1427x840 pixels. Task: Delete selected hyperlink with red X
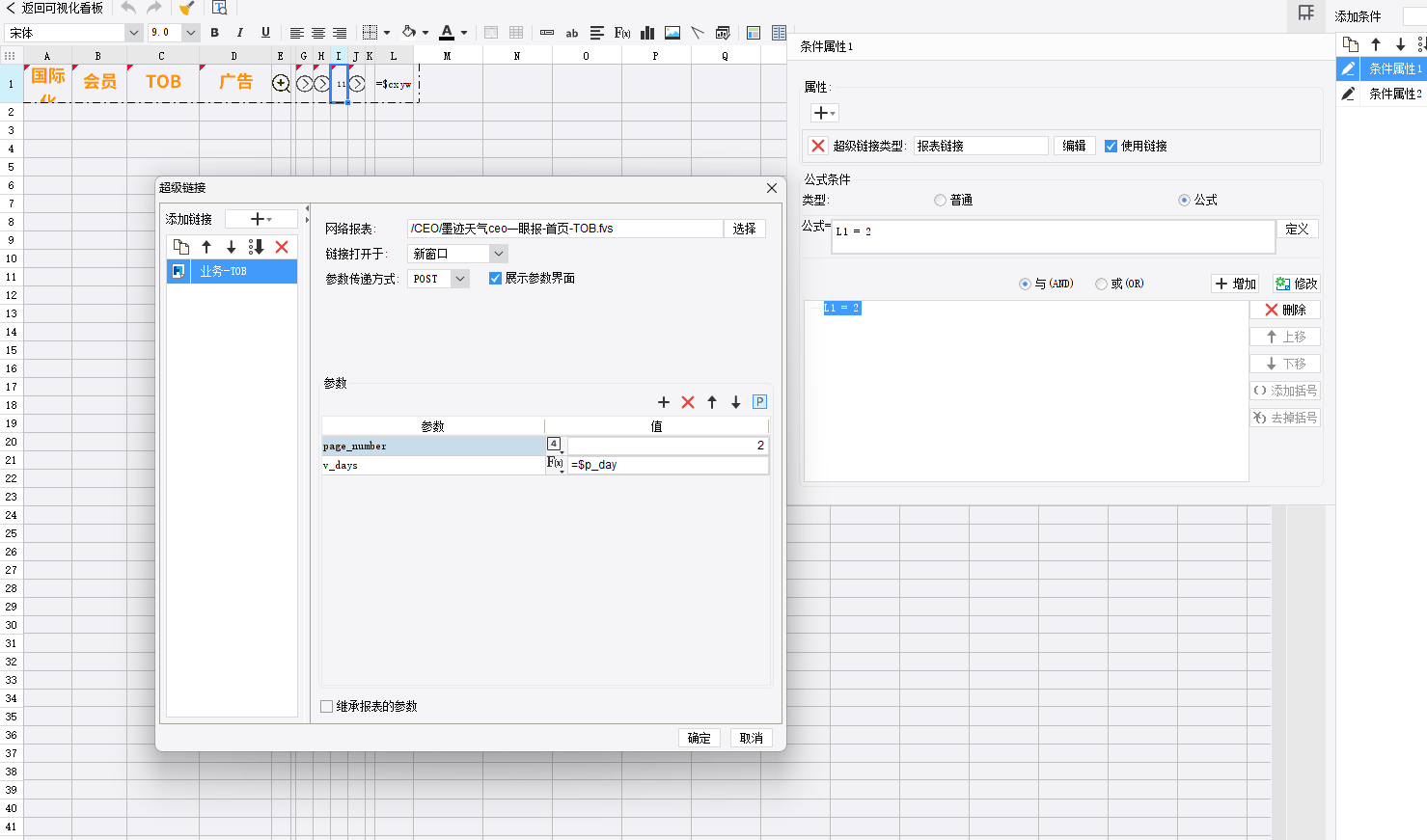[x=282, y=247]
